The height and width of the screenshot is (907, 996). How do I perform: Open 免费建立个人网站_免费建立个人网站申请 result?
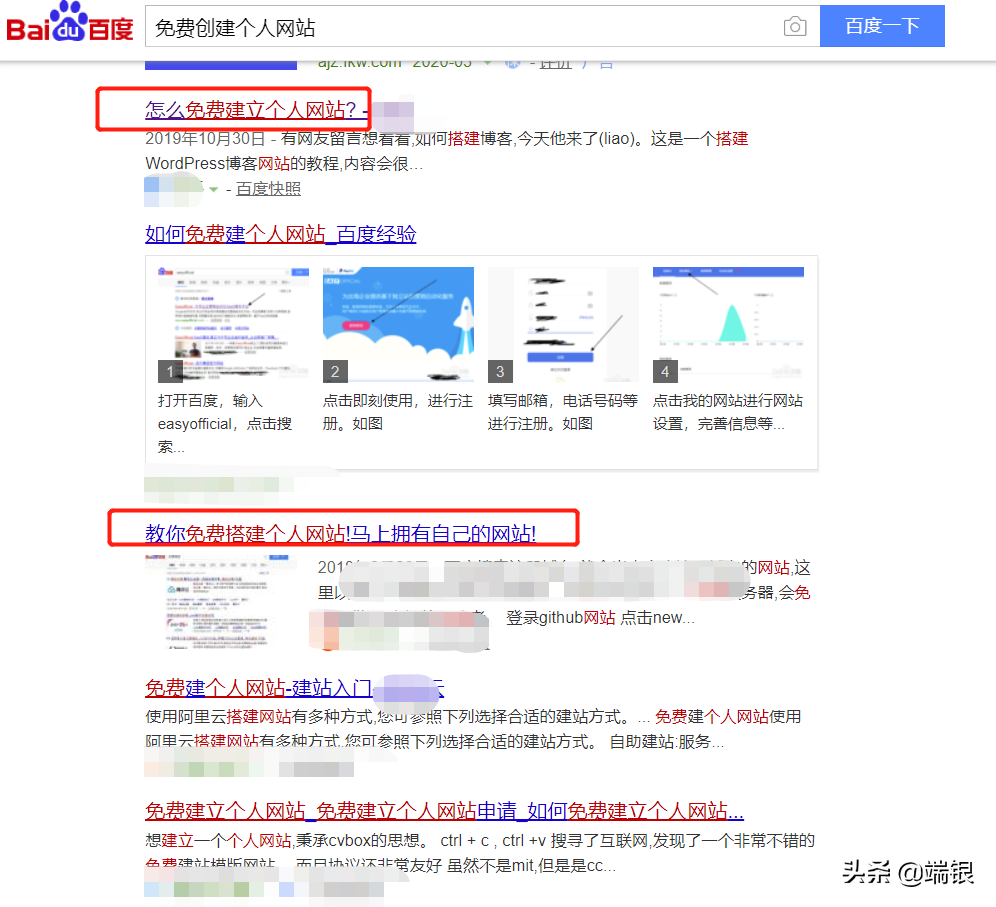pyautogui.click(x=444, y=810)
